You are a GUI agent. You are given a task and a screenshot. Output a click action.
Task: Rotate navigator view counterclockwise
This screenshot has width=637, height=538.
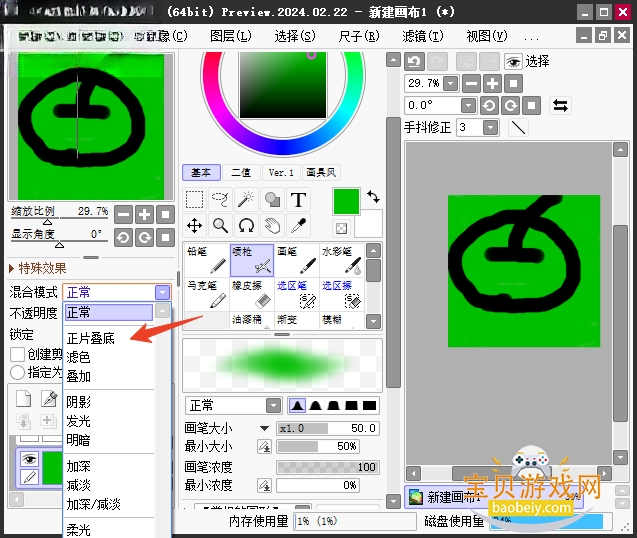[x=124, y=237]
